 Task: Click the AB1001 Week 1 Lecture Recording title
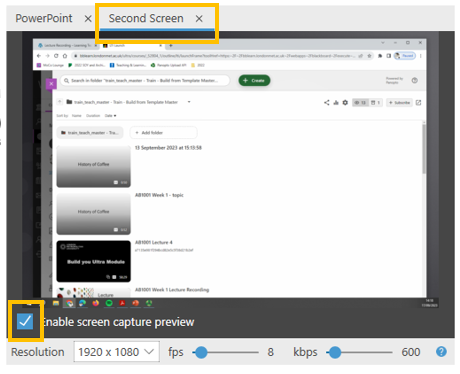[172, 290]
